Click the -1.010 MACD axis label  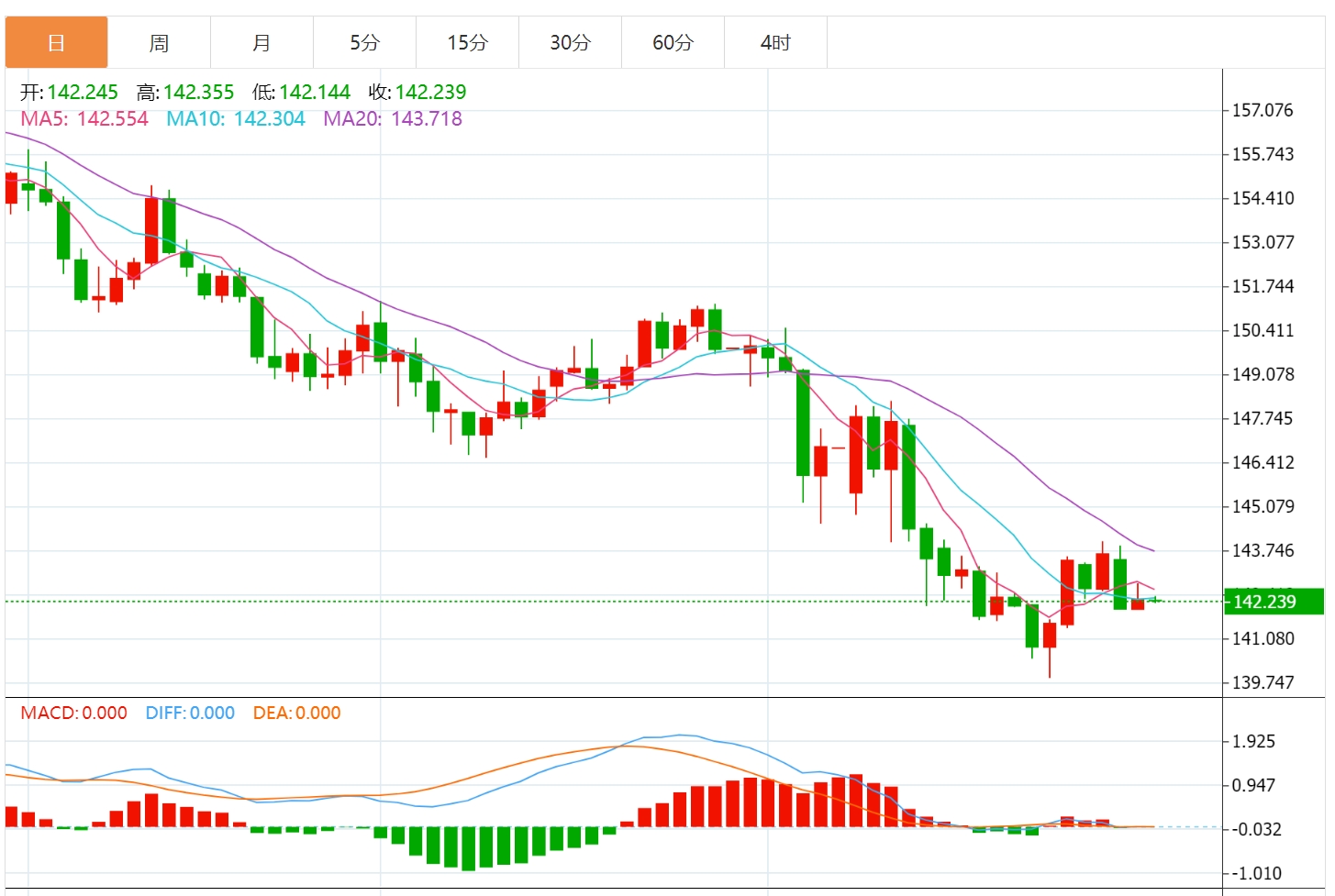click(1256, 873)
